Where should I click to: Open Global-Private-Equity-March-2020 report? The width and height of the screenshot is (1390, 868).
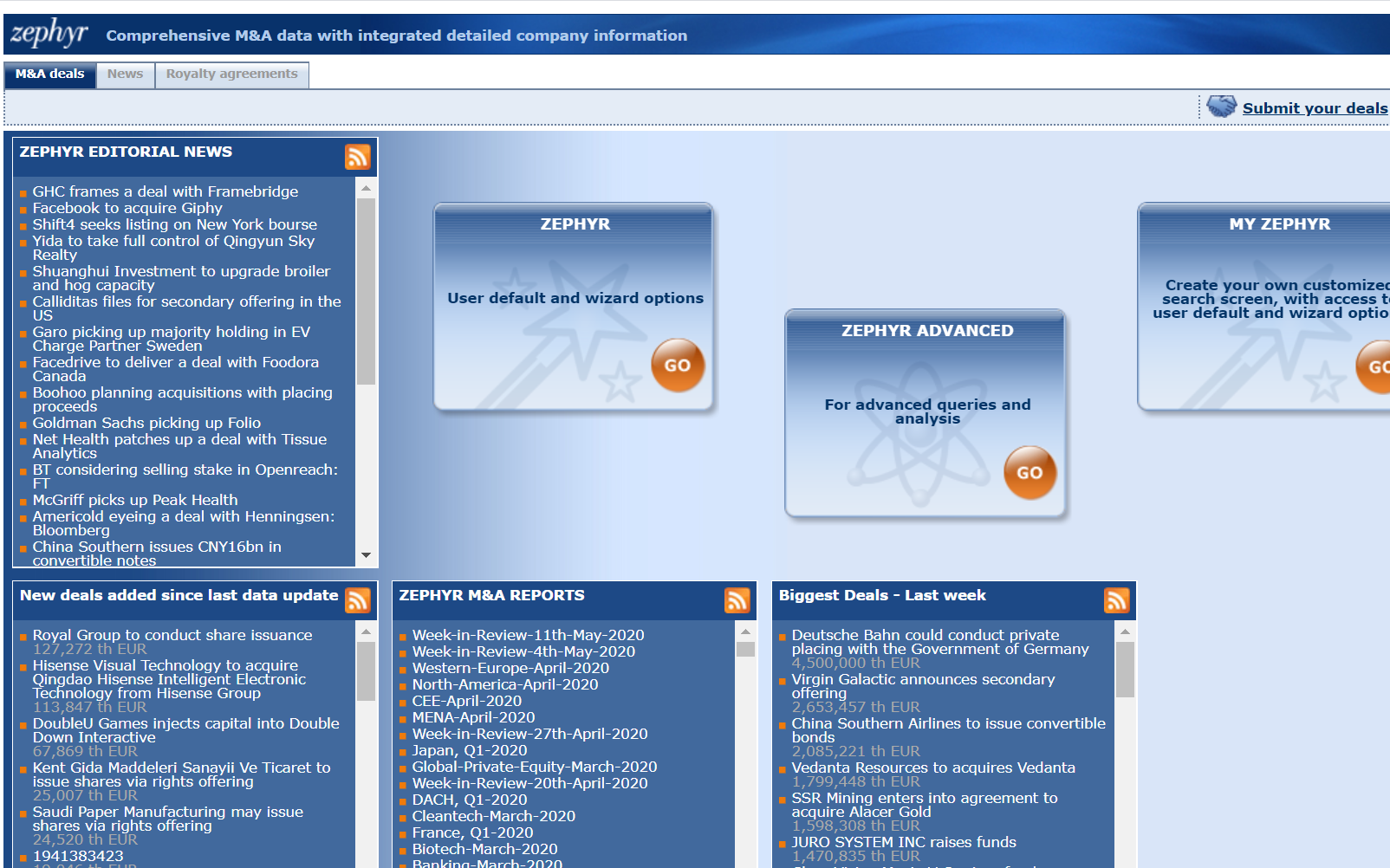(535, 767)
